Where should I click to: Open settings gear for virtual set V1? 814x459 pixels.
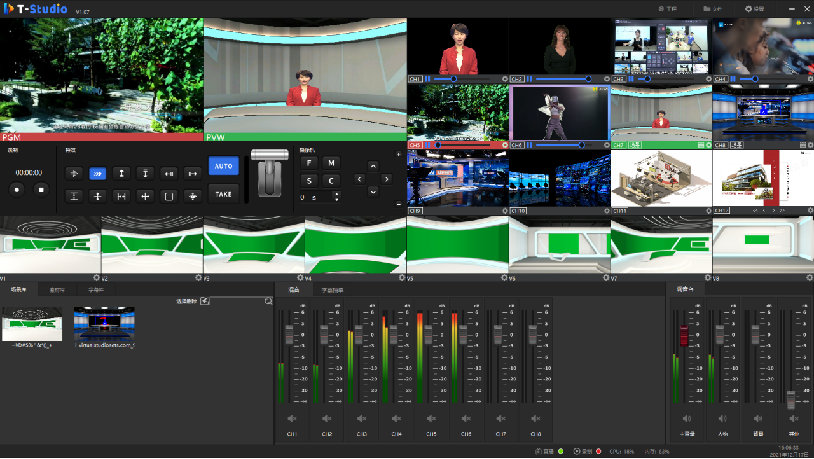pos(96,278)
